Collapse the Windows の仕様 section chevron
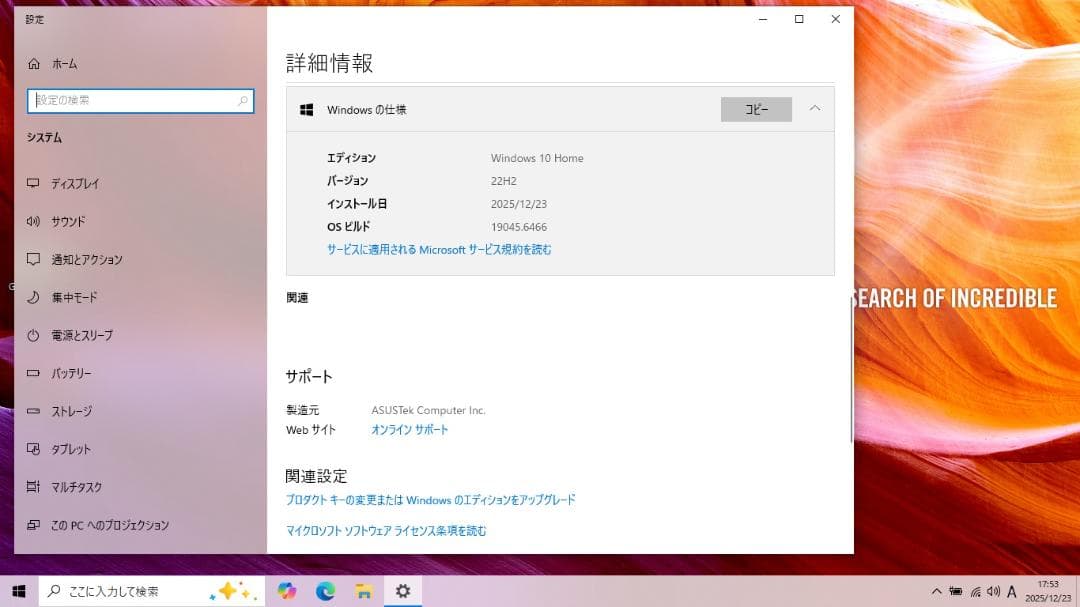 (815, 108)
